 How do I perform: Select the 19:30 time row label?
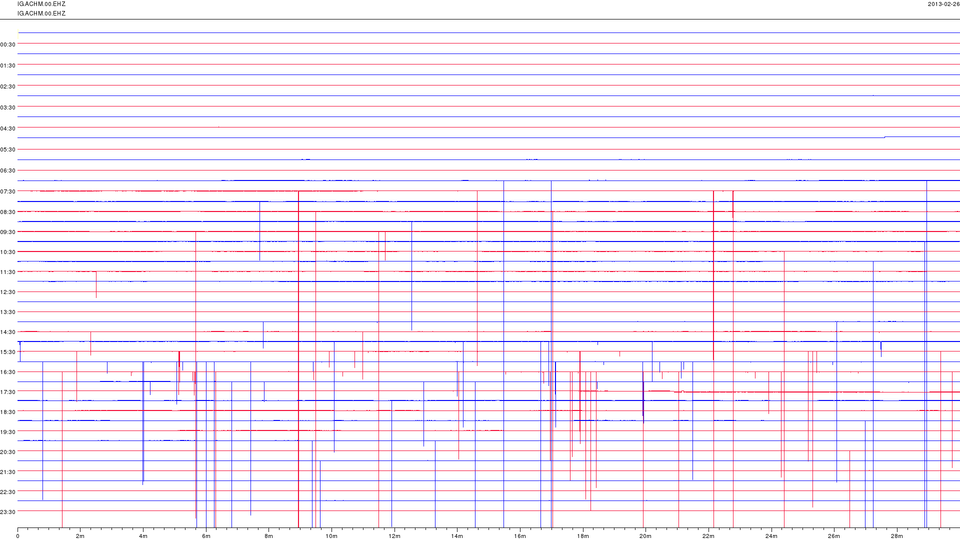(8, 432)
